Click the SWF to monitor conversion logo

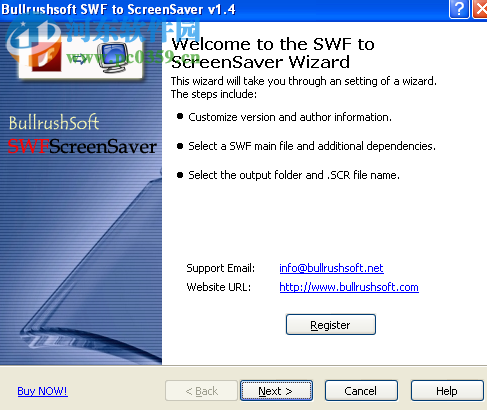[81, 58]
